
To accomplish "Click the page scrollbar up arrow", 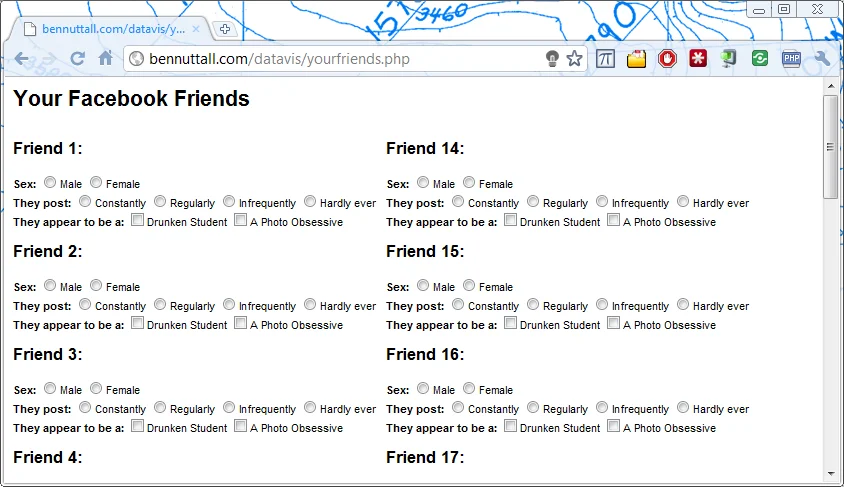I will click(x=831, y=86).
